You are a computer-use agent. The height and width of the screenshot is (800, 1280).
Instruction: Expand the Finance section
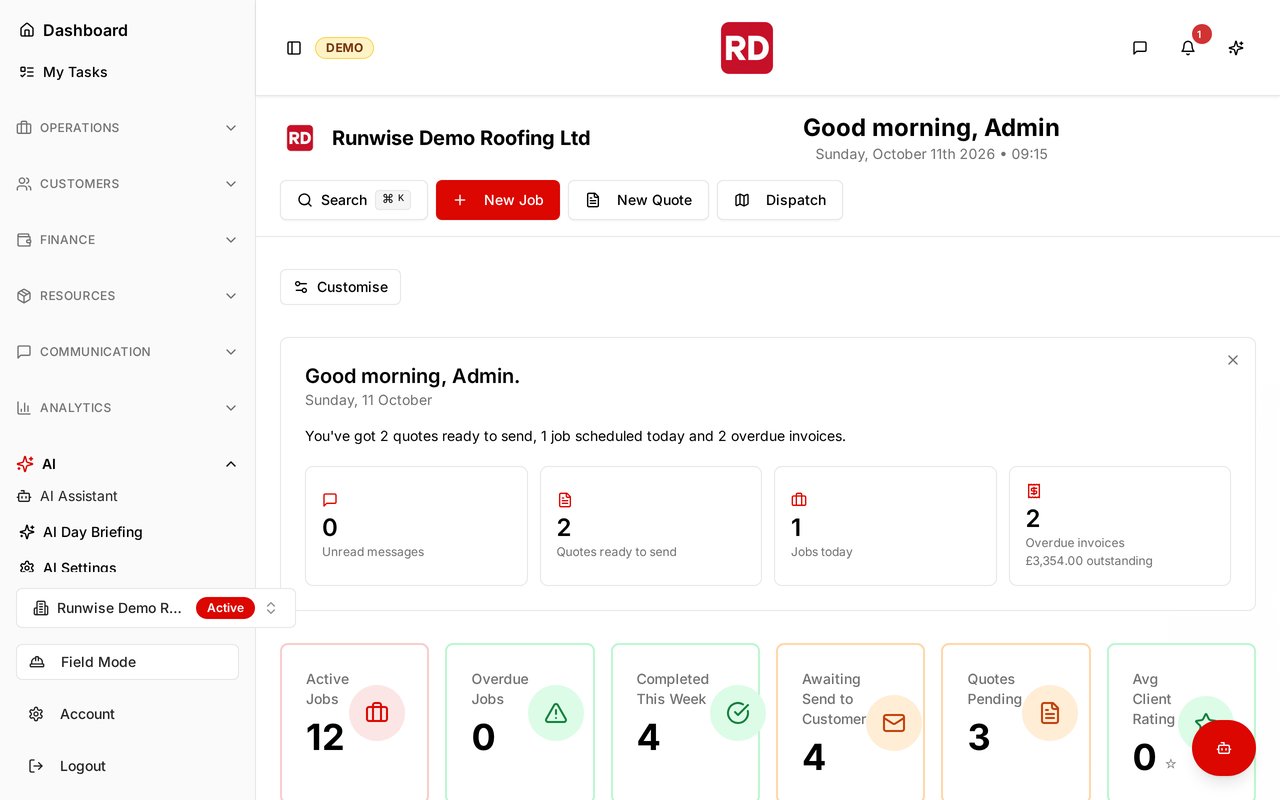(x=127, y=240)
